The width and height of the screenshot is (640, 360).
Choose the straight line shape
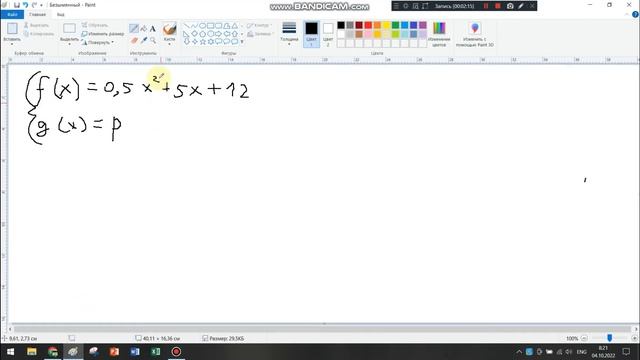point(187,26)
